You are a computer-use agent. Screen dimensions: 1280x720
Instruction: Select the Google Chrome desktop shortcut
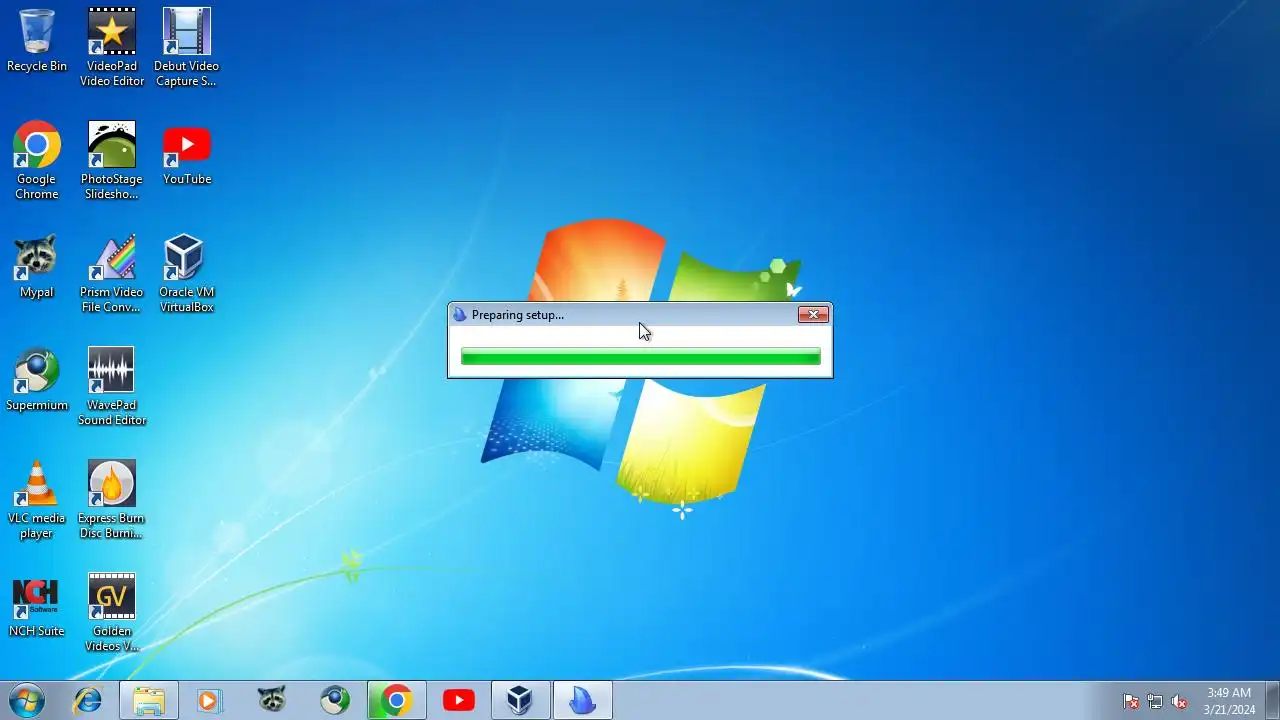37,160
